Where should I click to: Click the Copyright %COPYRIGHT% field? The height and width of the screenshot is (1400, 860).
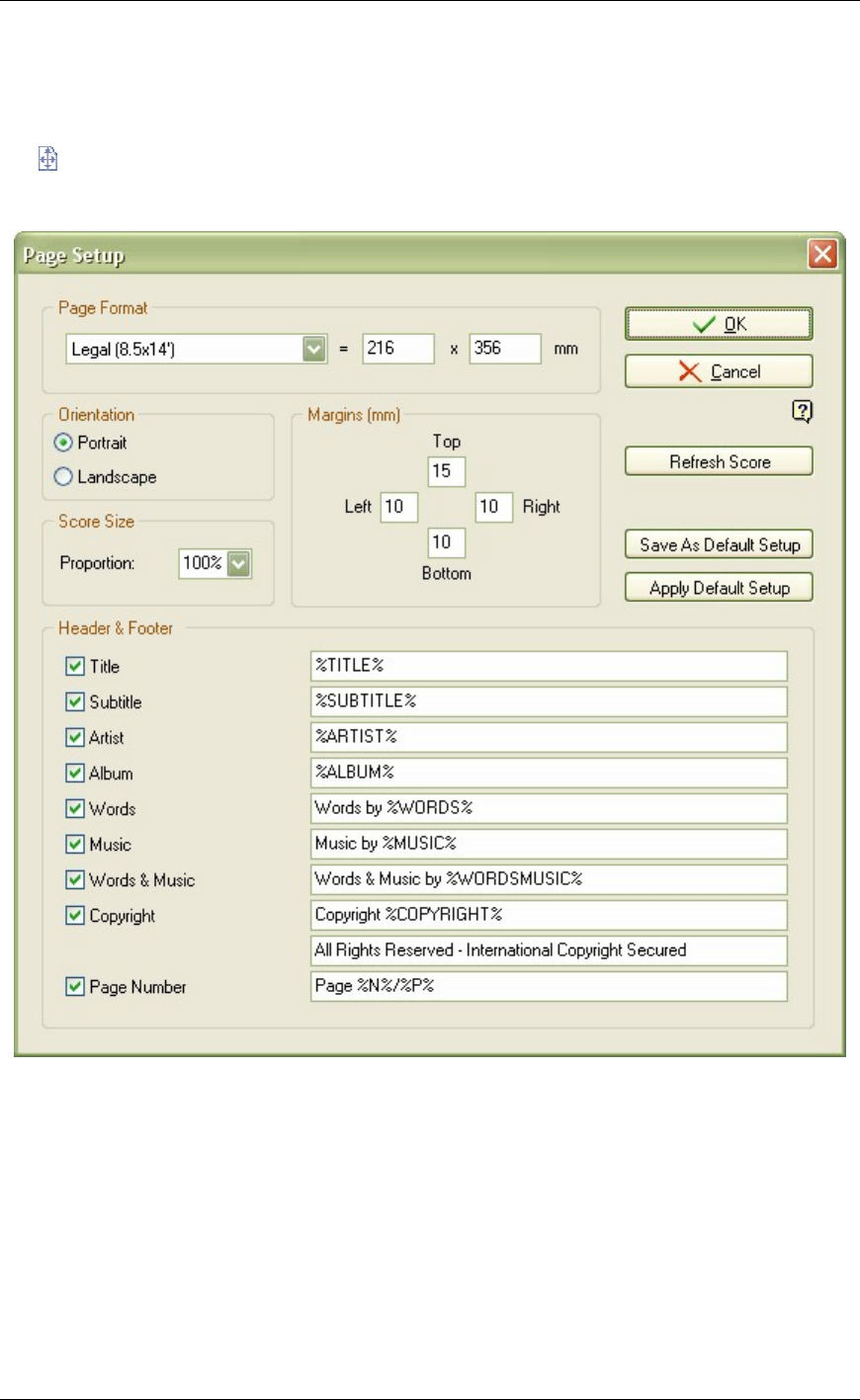(x=549, y=915)
